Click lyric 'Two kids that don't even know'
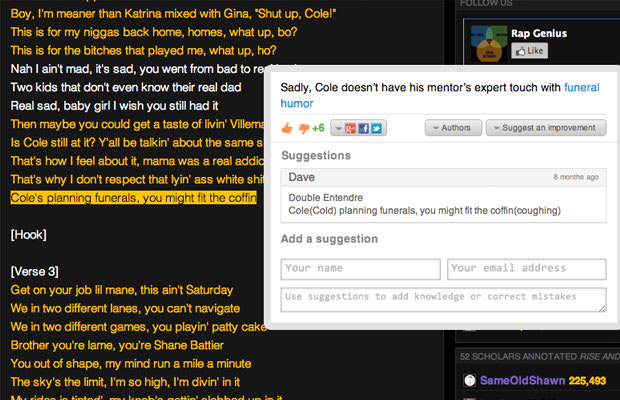This screenshot has height=400, width=620. 126,87
